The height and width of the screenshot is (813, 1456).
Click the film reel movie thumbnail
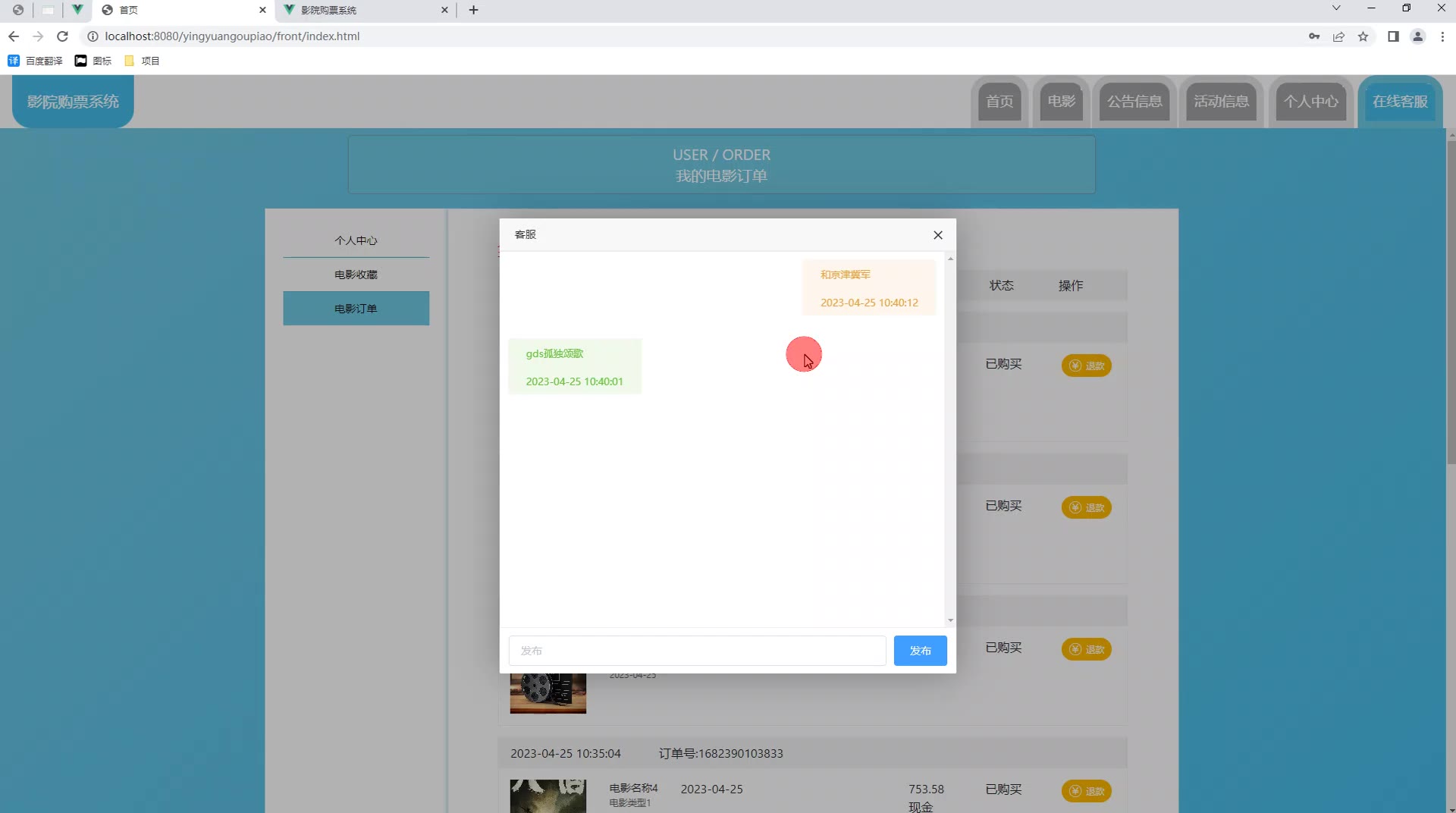click(548, 693)
